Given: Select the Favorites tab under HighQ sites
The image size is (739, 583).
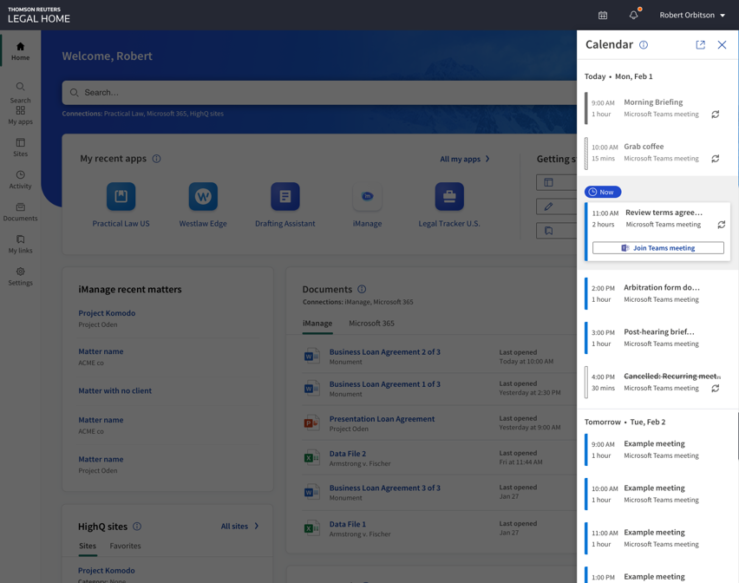Looking at the screenshot, I should click(x=125, y=546).
